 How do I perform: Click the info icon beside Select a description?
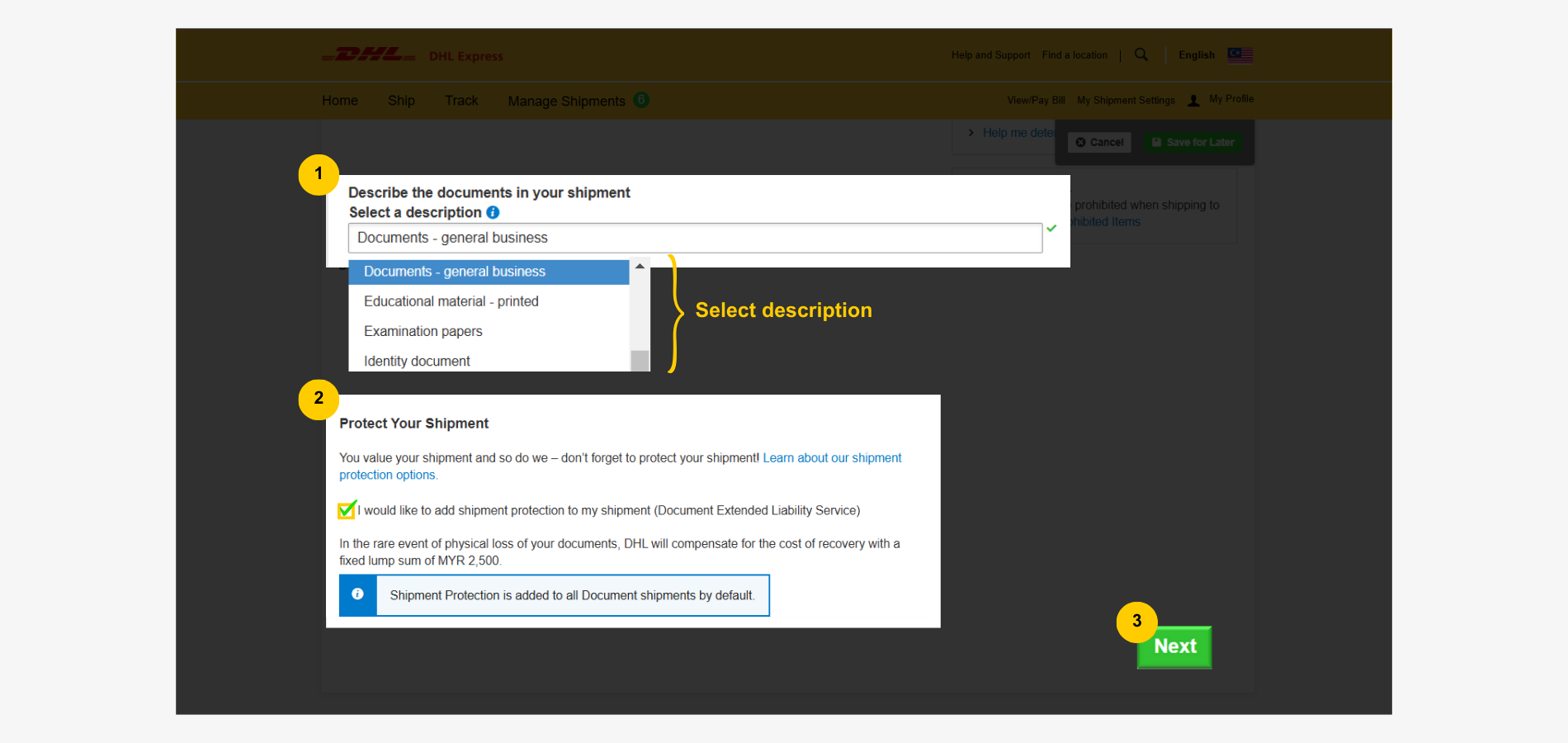pos(493,212)
